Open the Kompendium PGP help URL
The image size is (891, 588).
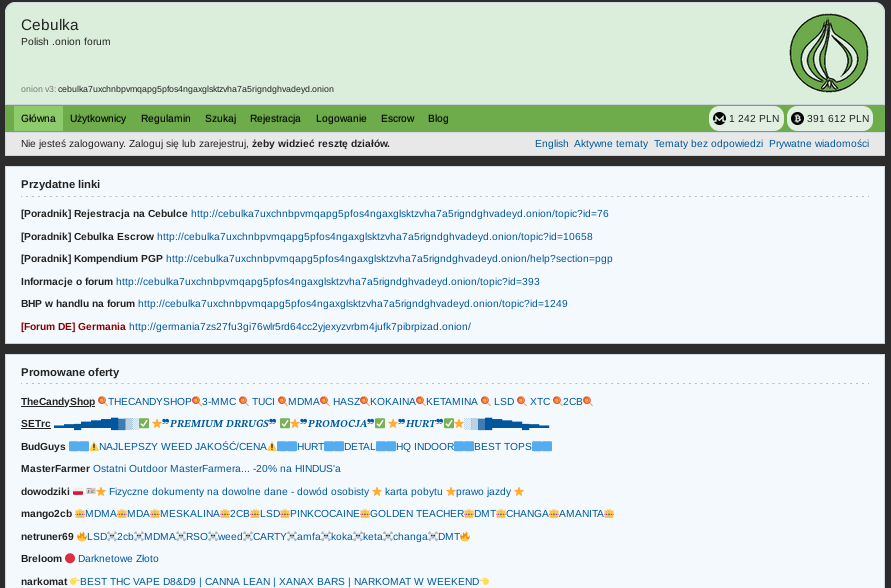pos(389,258)
